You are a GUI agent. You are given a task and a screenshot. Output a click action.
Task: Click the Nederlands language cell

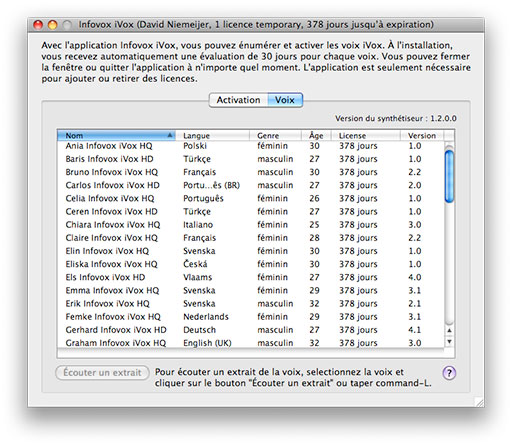[x=206, y=317]
